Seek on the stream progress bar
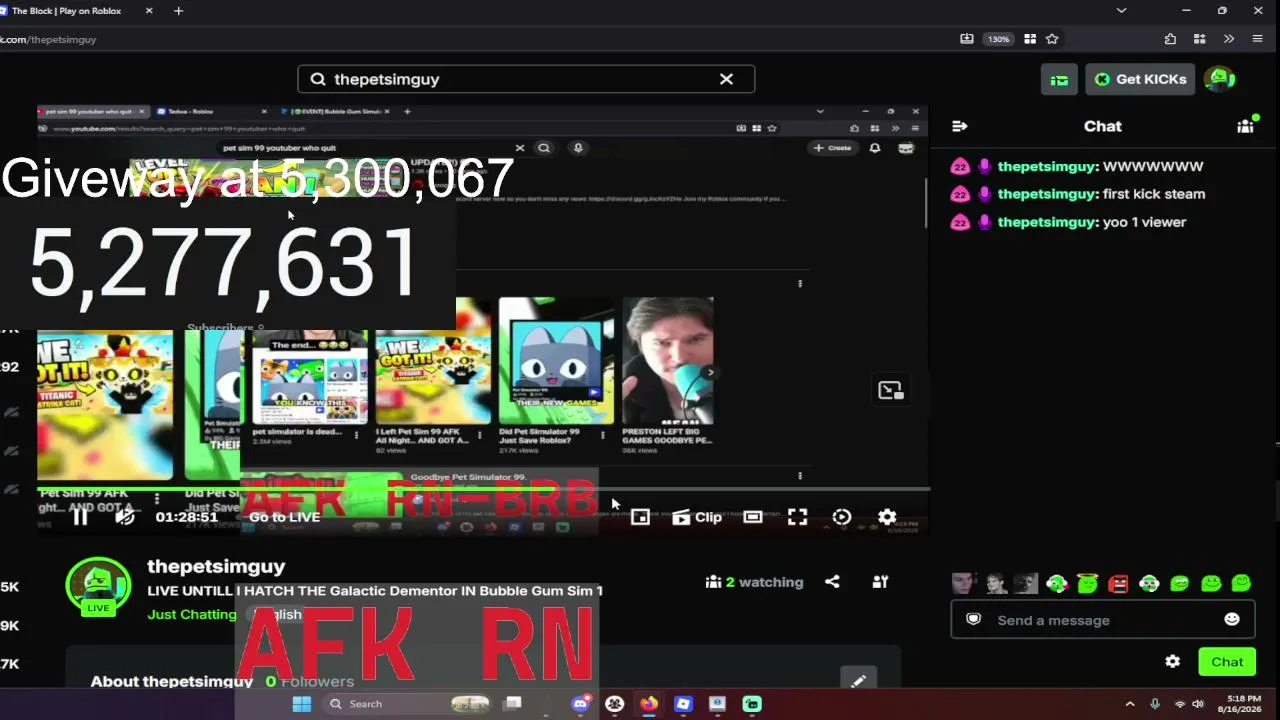The height and width of the screenshot is (720, 1280). click(484, 490)
